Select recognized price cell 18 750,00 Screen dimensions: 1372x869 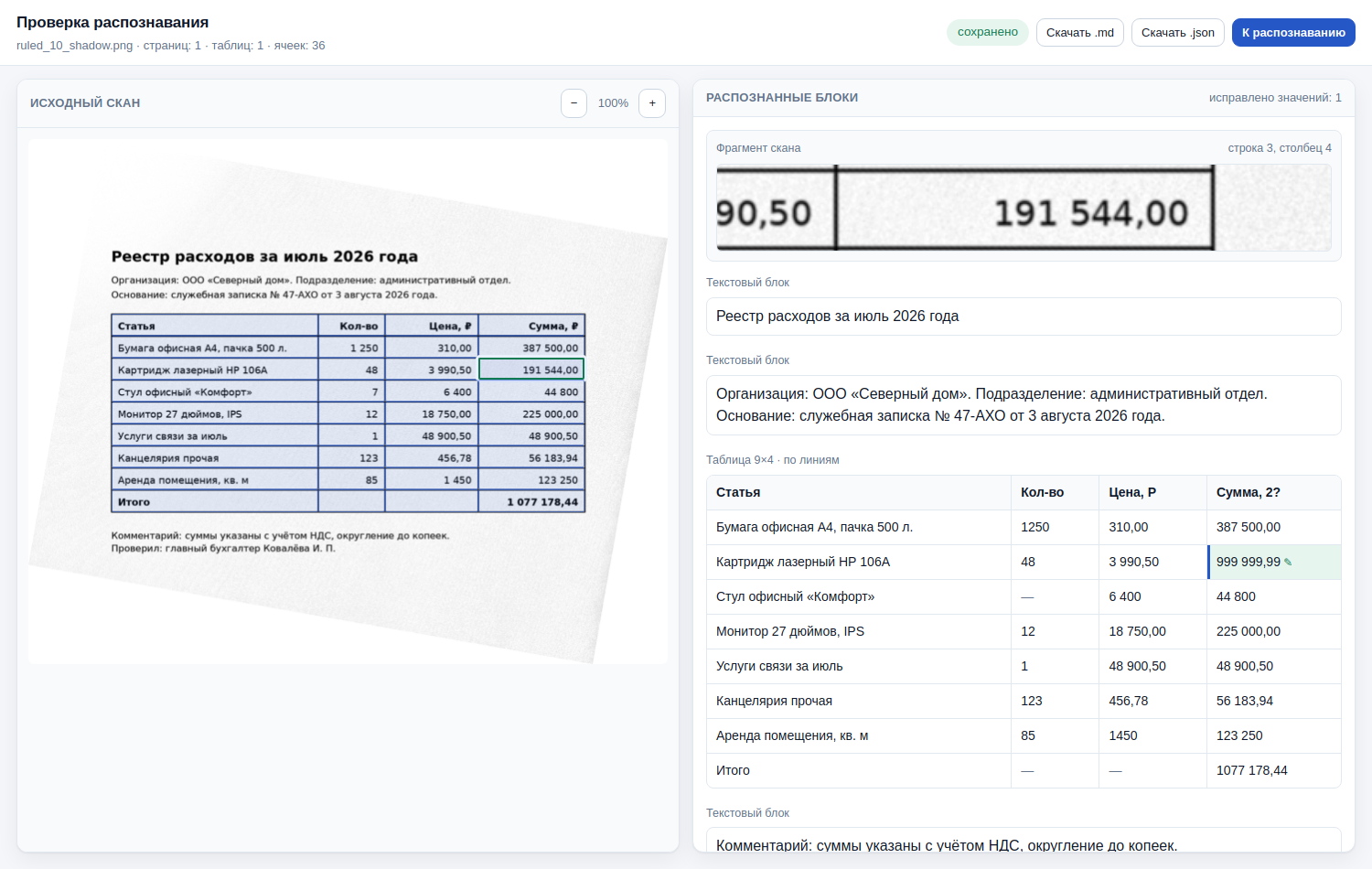(1153, 632)
